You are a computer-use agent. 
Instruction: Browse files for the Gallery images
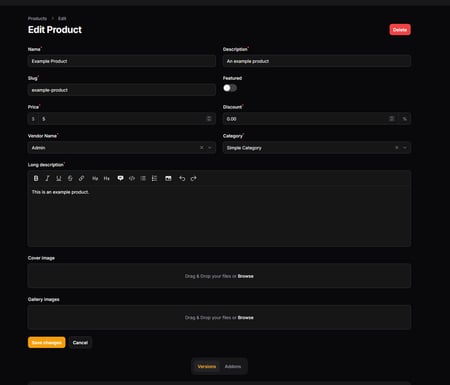(x=246, y=318)
